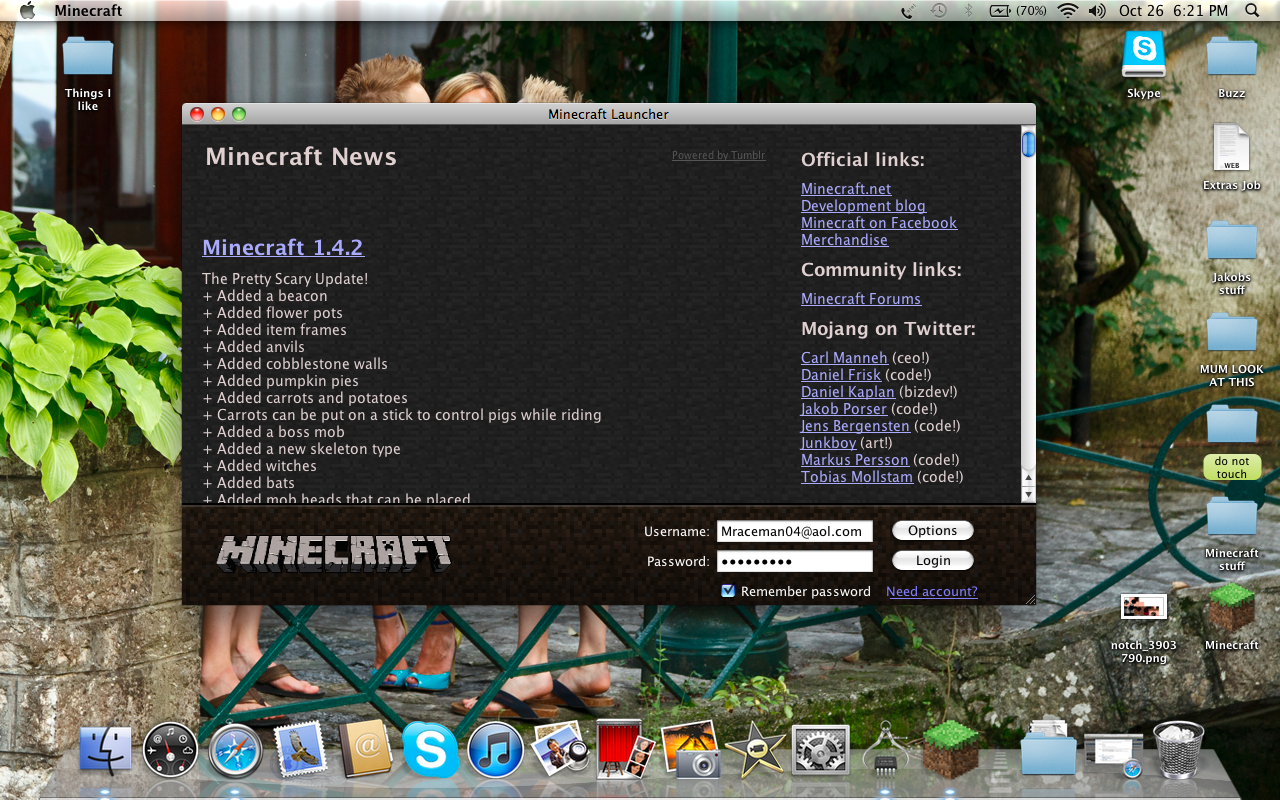Image resolution: width=1280 pixels, height=800 pixels.
Task: Open Jens Bergensten's Twitter link
Action: click(855, 426)
